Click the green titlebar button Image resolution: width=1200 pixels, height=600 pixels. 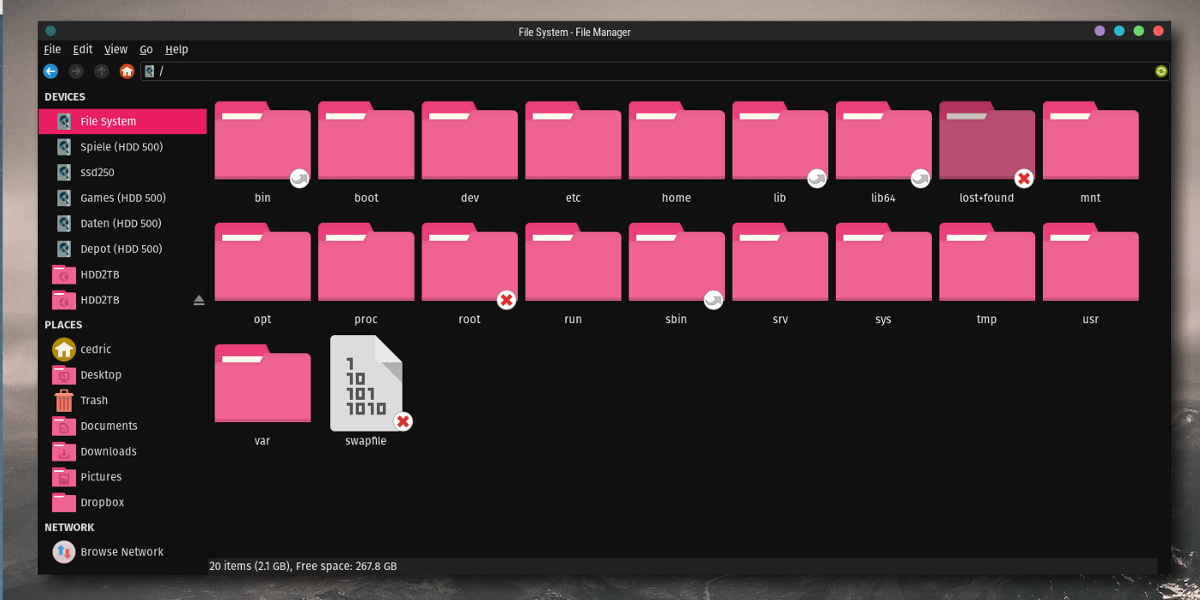click(x=1138, y=31)
